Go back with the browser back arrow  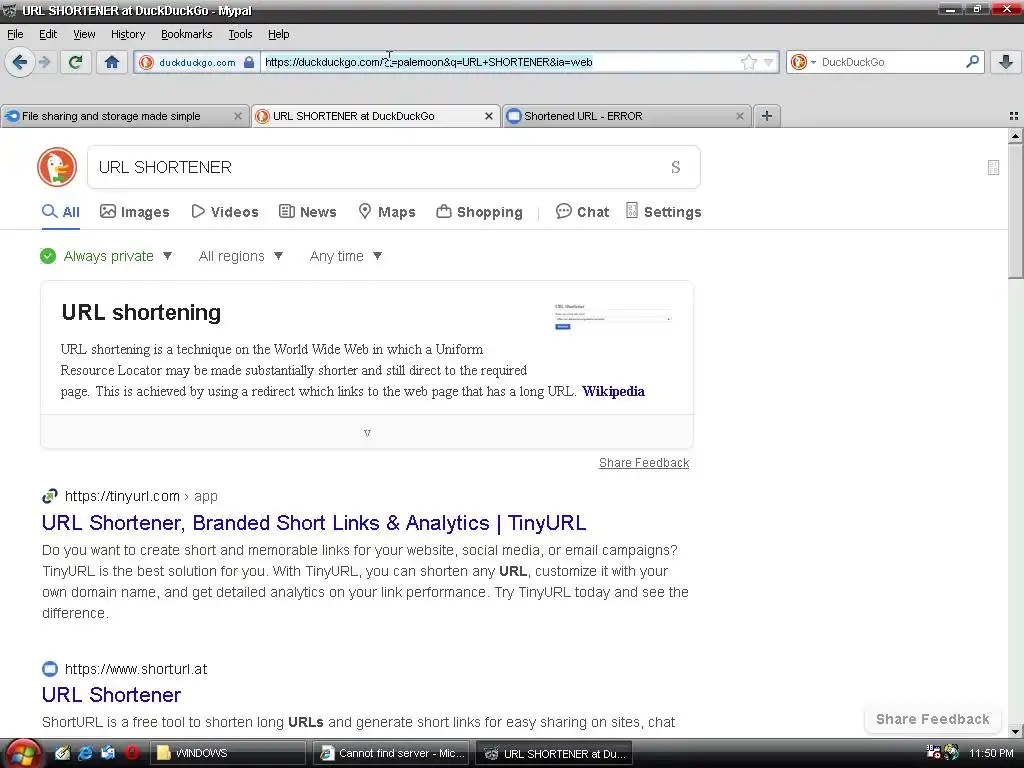[x=20, y=62]
